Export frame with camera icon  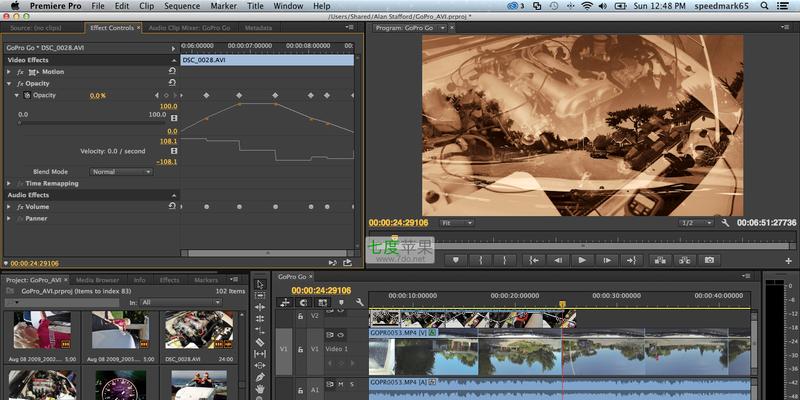pyautogui.click(x=709, y=260)
